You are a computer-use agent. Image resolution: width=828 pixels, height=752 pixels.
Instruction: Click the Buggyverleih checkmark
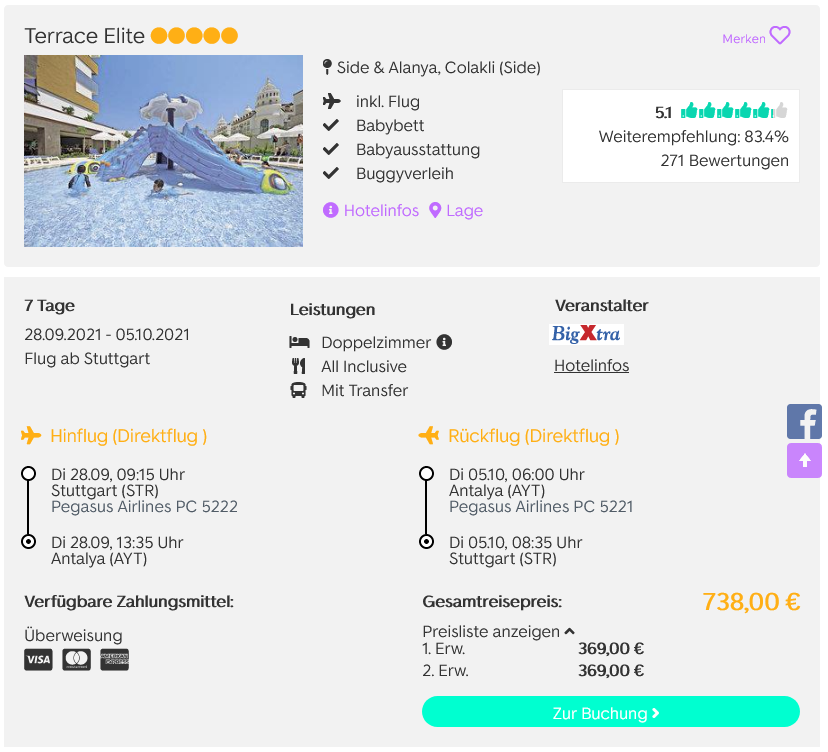(x=331, y=173)
